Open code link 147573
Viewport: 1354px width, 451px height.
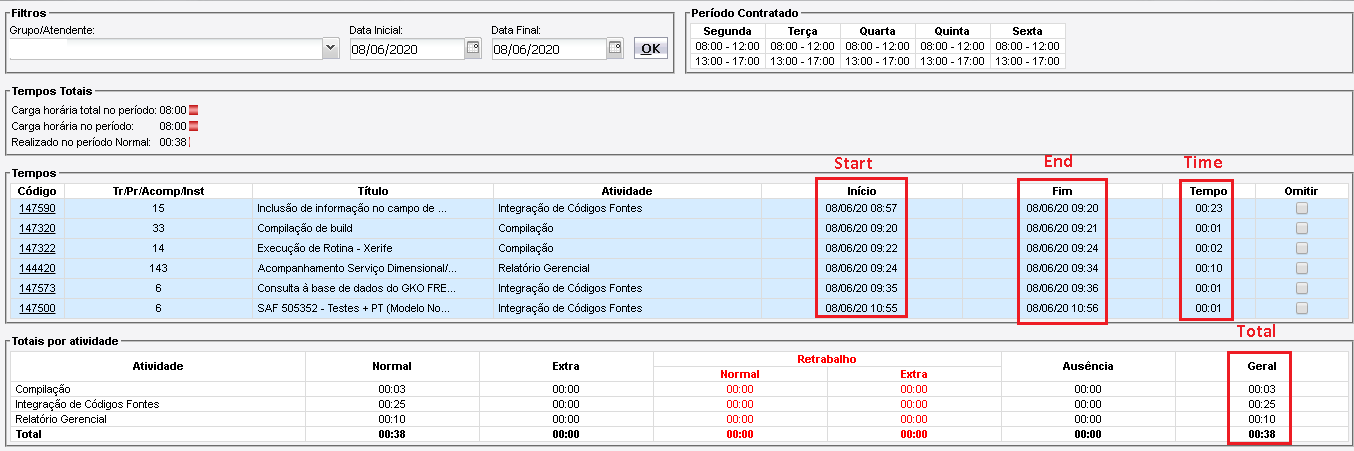pyautogui.click(x=37, y=288)
